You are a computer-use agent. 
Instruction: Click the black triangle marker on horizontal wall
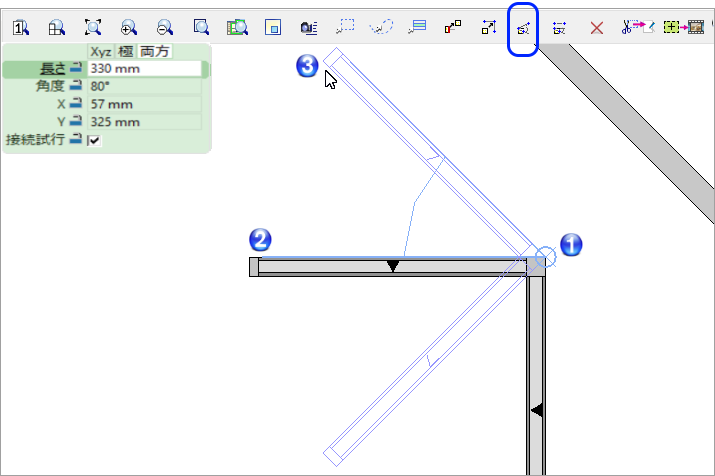tap(393, 266)
